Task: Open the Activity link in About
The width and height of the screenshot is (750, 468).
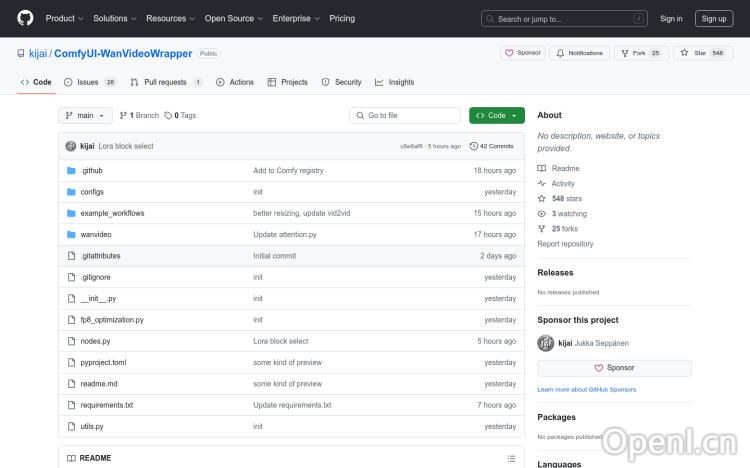Action: [x=563, y=184]
